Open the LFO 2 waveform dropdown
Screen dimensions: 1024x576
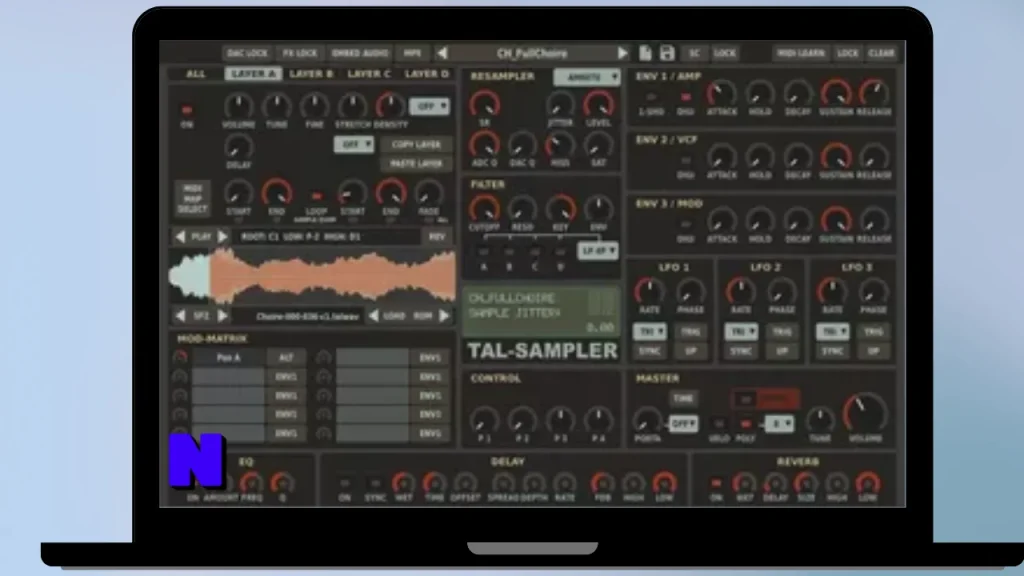click(741, 332)
